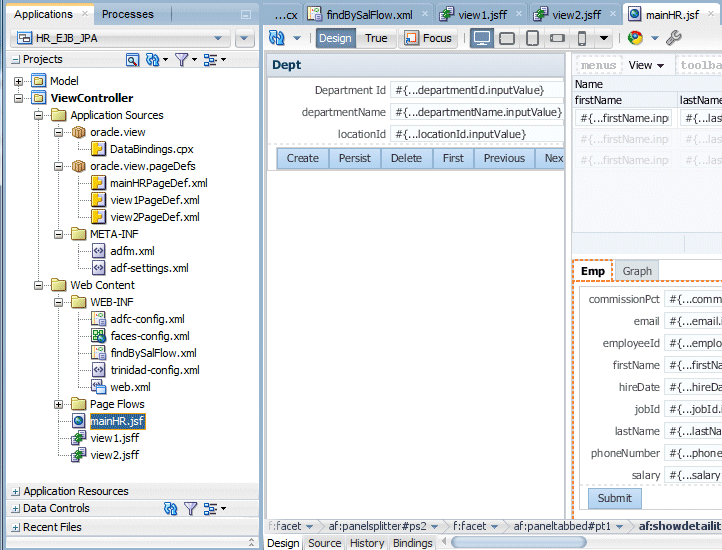Click view1.jsff fragment icon in tree
Viewport: 722px width, 550px height.
tap(78, 438)
